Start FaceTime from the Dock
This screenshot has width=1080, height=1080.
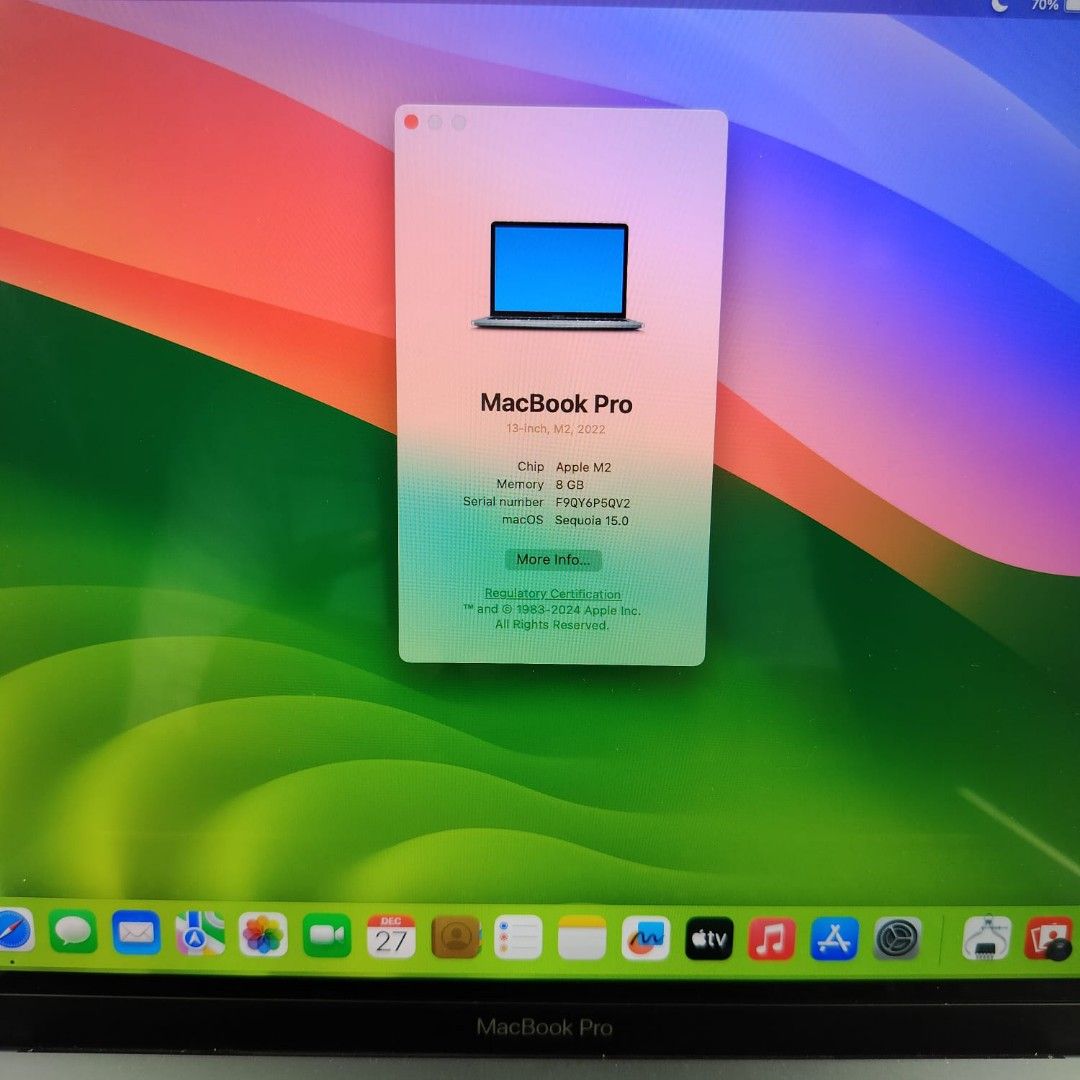tap(326, 935)
